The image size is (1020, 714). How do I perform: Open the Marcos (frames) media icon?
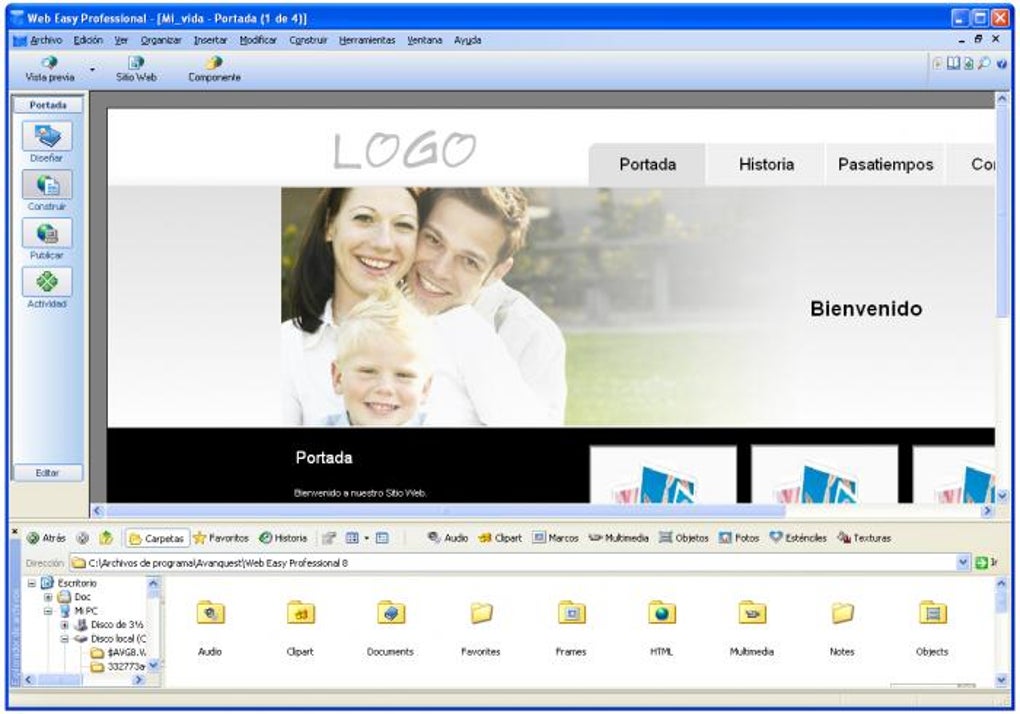click(554, 538)
